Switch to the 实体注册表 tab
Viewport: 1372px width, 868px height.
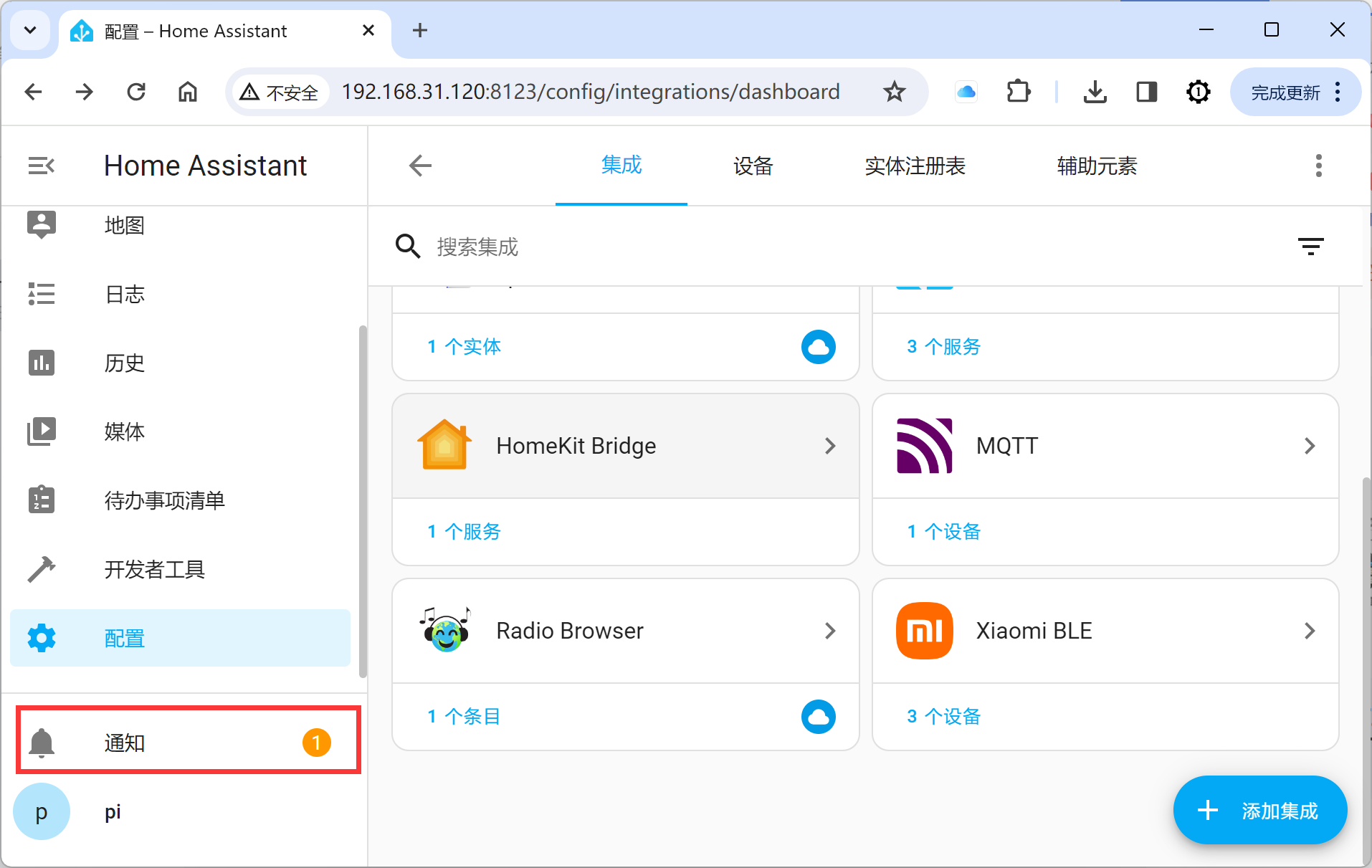coord(915,166)
